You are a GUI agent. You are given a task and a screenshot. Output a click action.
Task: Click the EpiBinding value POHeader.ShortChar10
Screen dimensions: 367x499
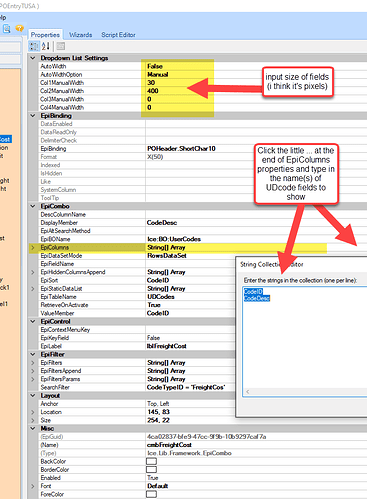click(x=181, y=149)
